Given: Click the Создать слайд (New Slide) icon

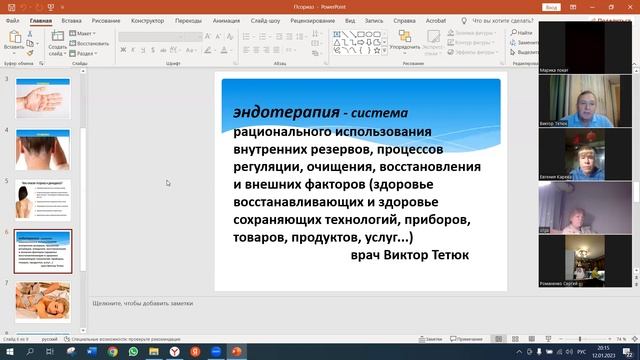Looking at the screenshot, I should 58,37.
